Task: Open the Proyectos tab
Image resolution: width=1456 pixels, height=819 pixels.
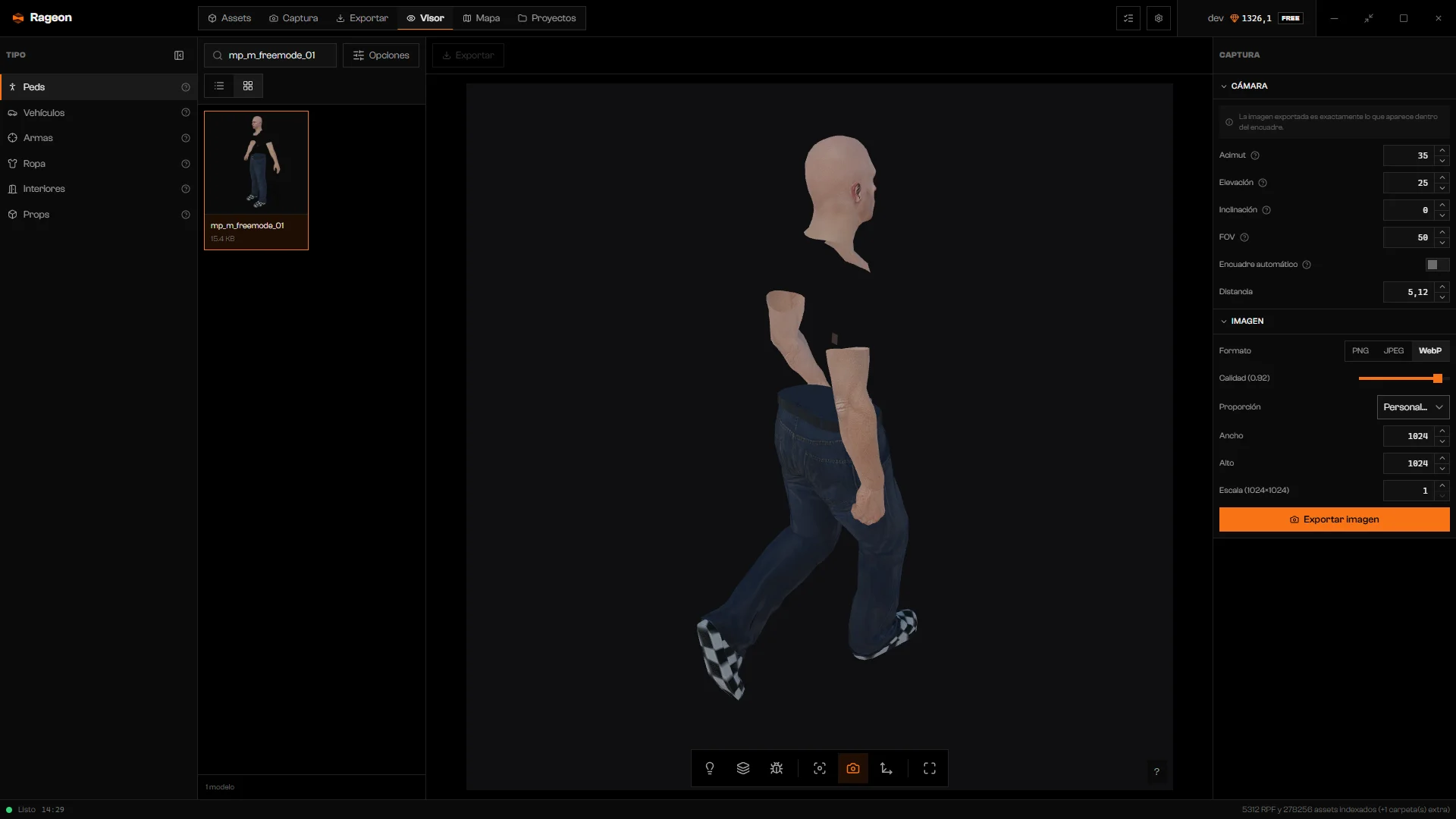Action: [547, 18]
